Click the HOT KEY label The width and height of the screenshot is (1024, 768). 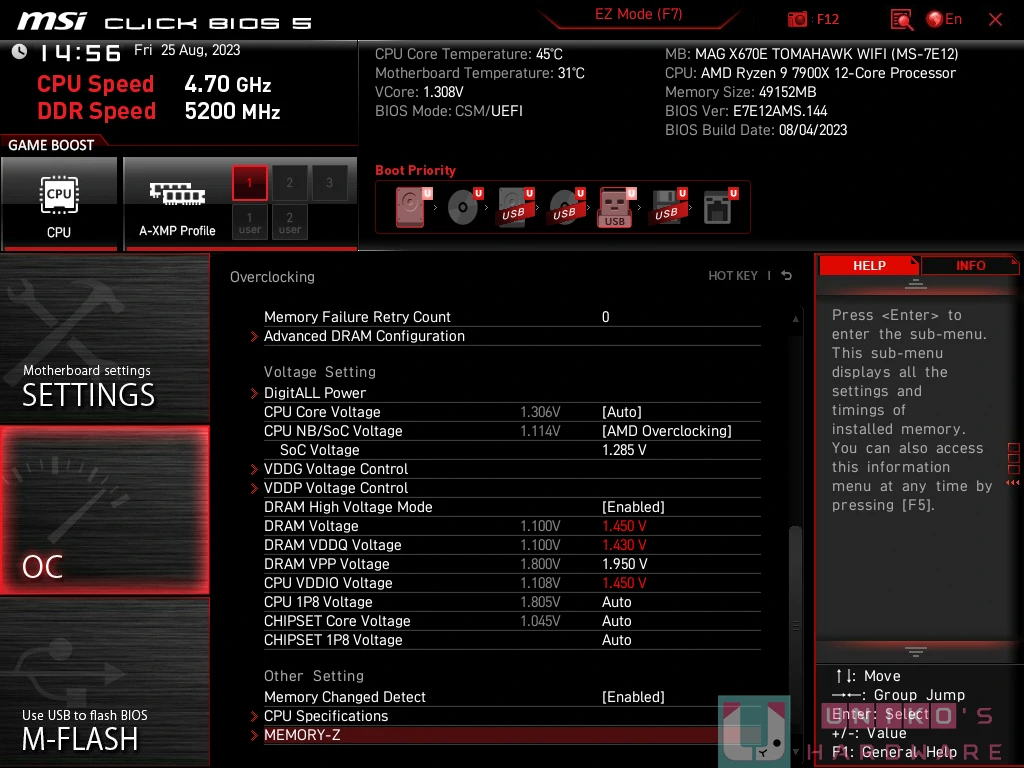click(x=733, y=276)
